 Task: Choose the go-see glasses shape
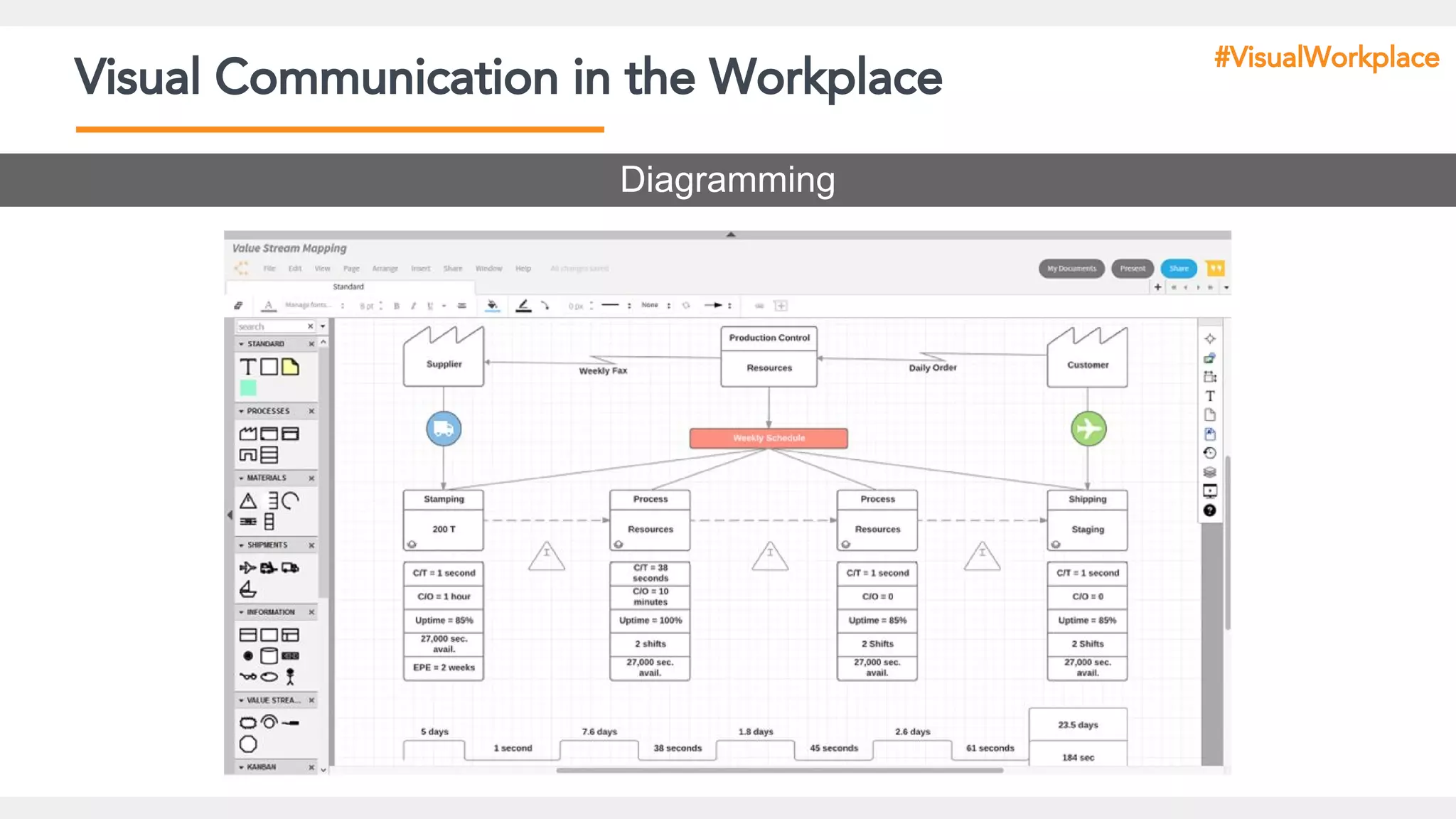[247, 676]
